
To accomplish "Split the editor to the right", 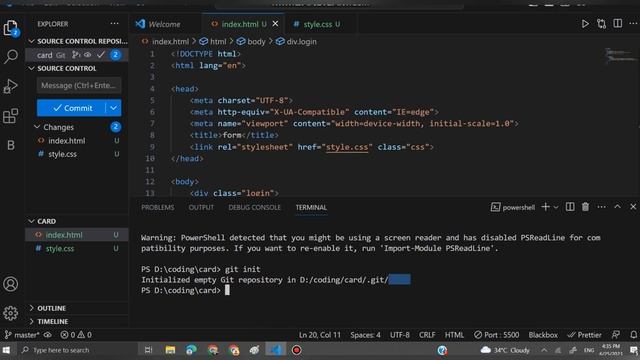I will click(618, 24).
